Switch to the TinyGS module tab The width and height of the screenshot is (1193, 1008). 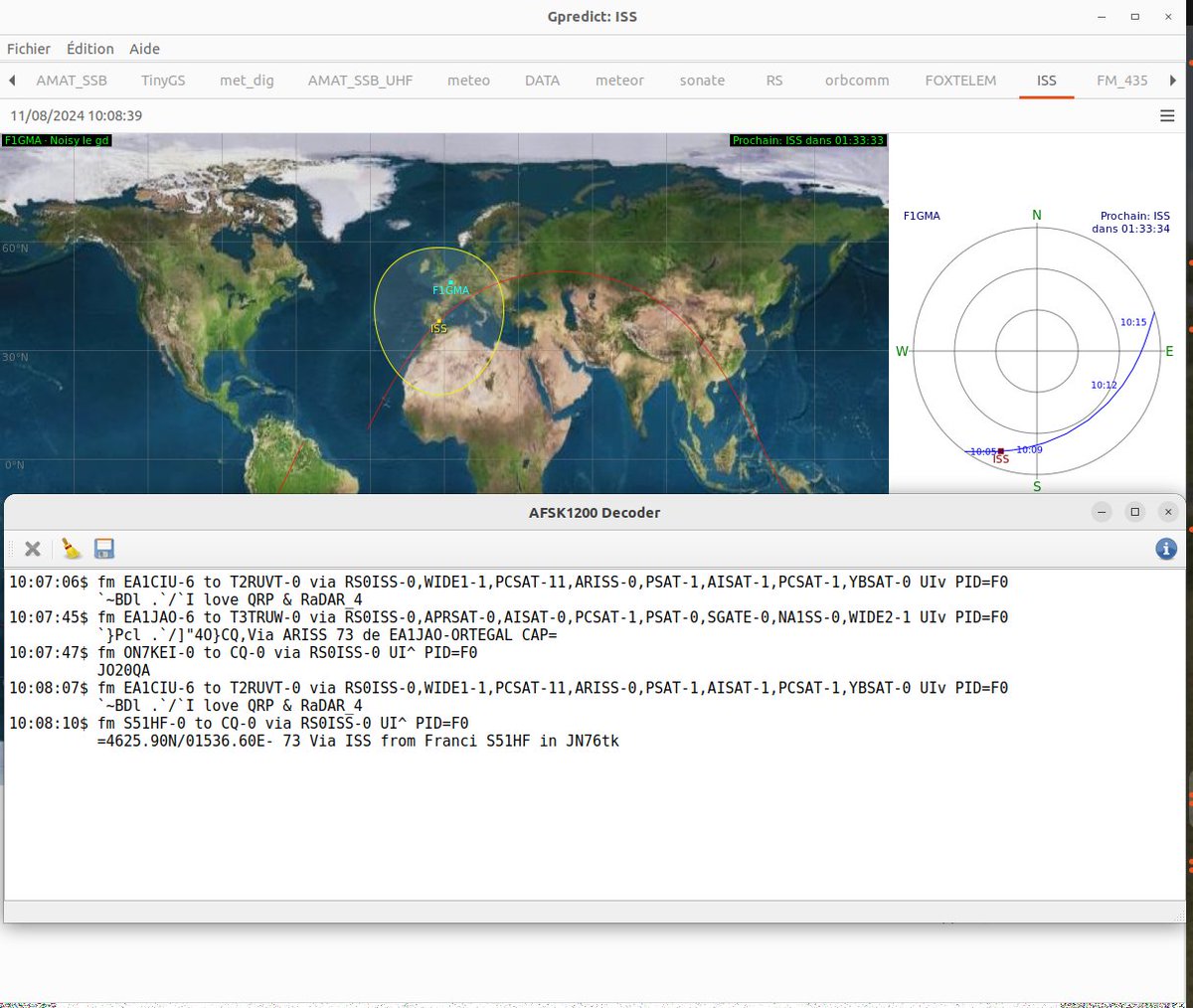coord(162,81)
